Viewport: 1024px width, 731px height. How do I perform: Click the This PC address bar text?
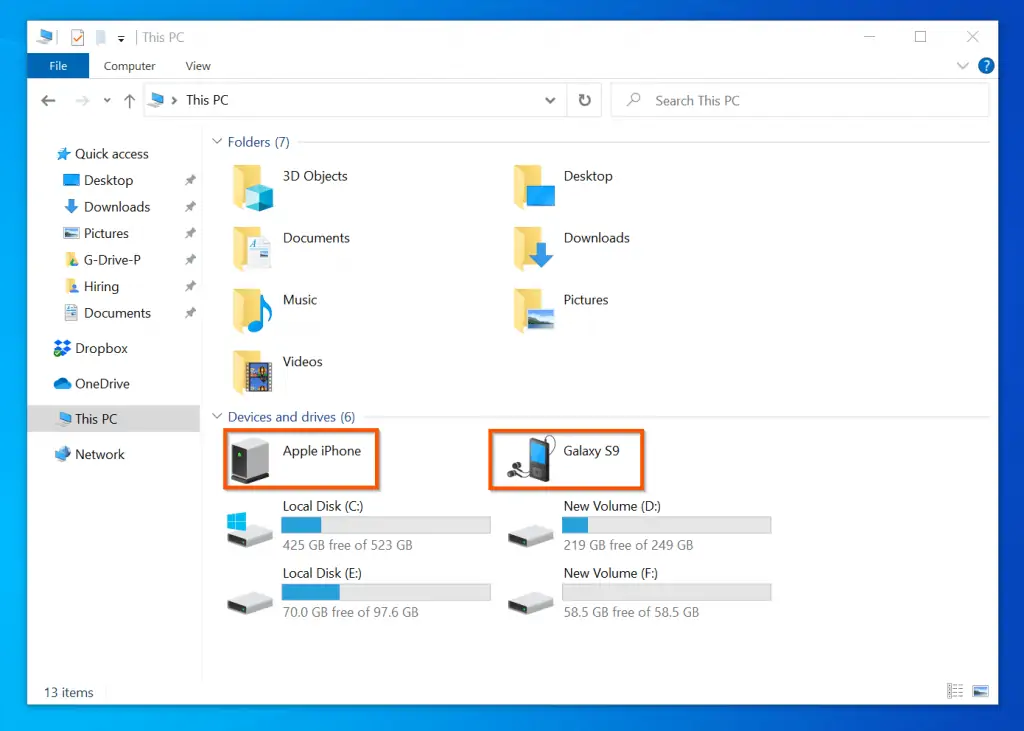tap(207, 100)
